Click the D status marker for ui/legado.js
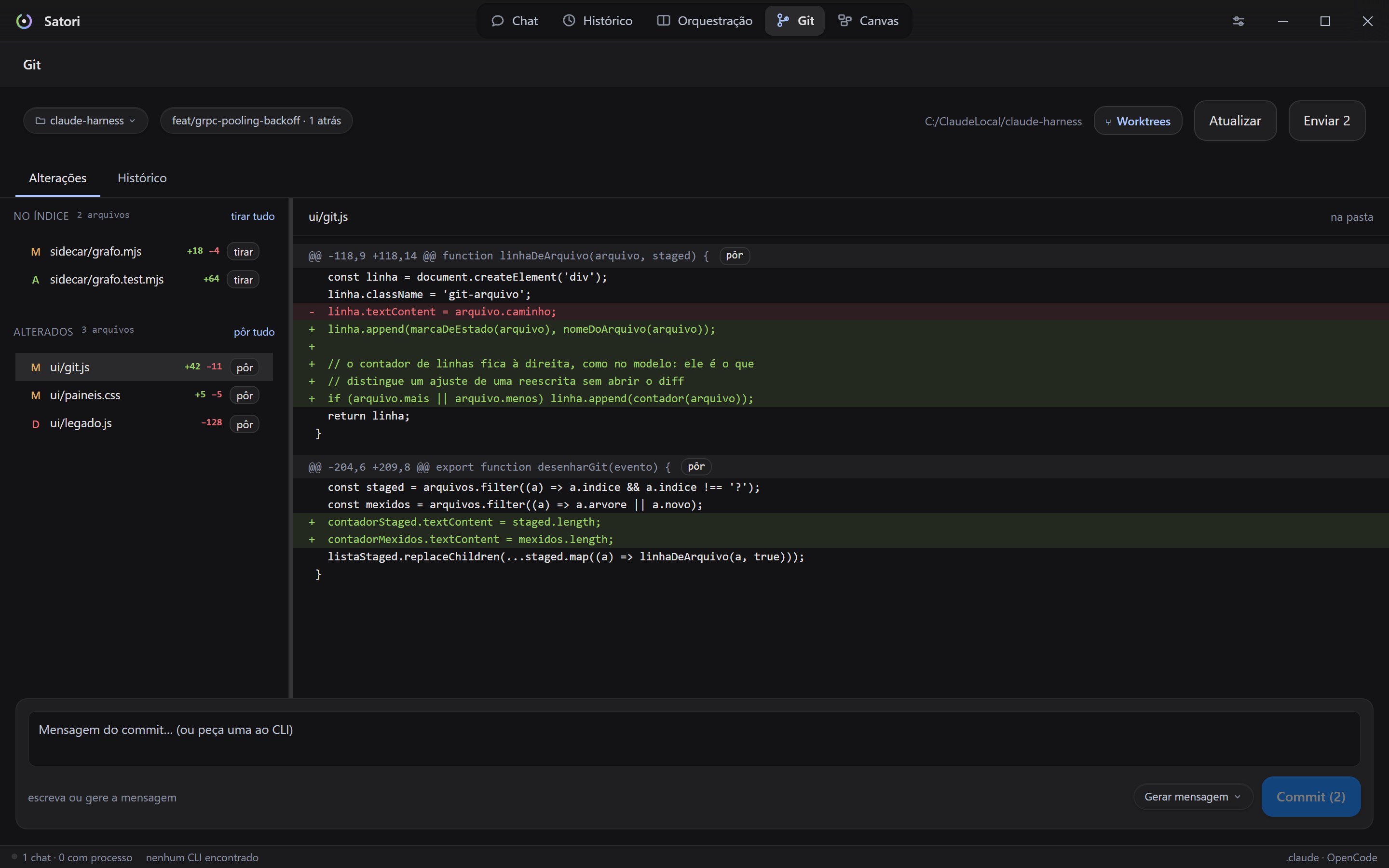Image resolution: width=1389 pixels, height=868 pixels. [x=36, y=424]
